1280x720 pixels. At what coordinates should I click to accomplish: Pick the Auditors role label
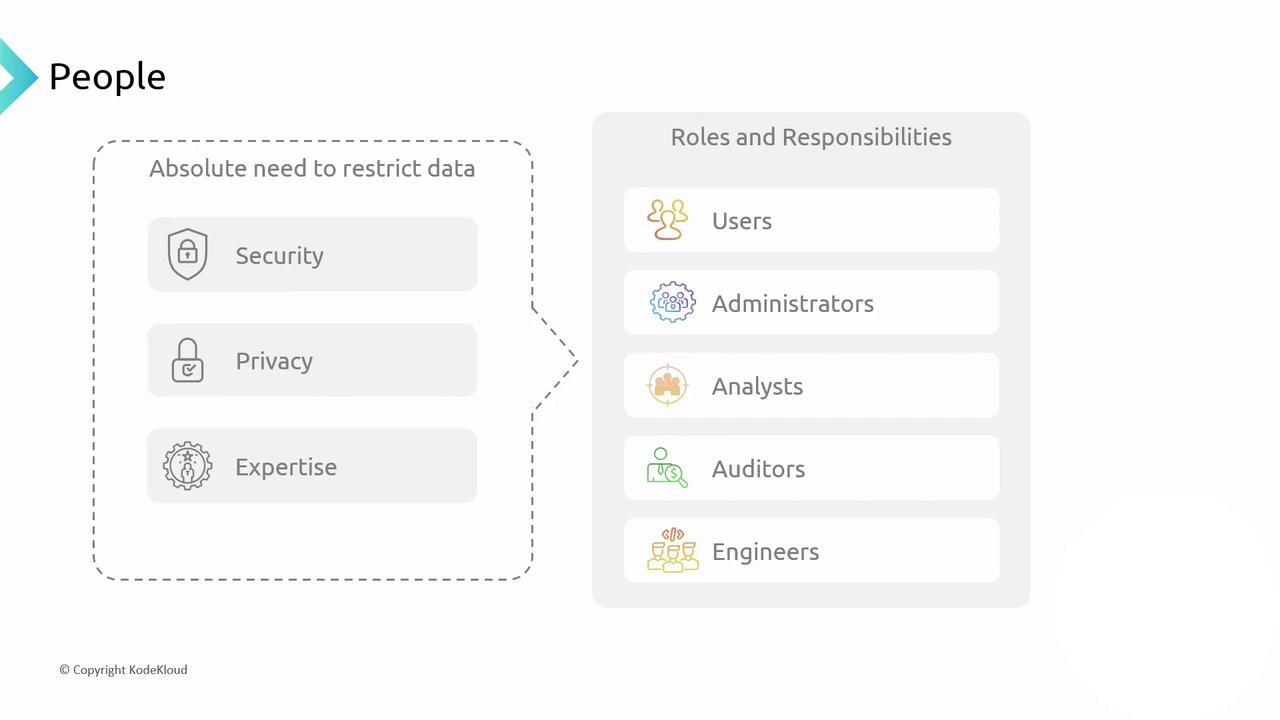tap(758, 469)
